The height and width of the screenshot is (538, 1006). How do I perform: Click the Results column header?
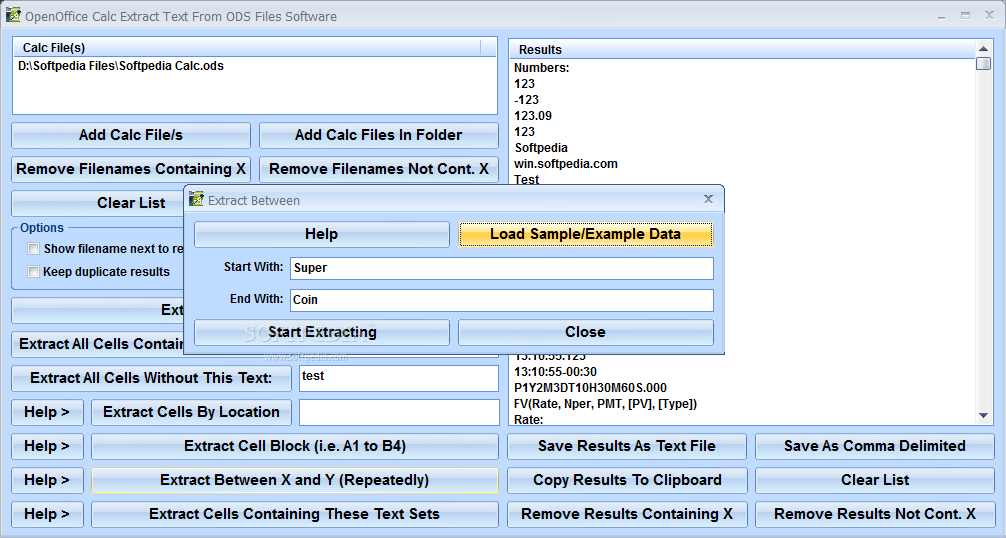742,49
